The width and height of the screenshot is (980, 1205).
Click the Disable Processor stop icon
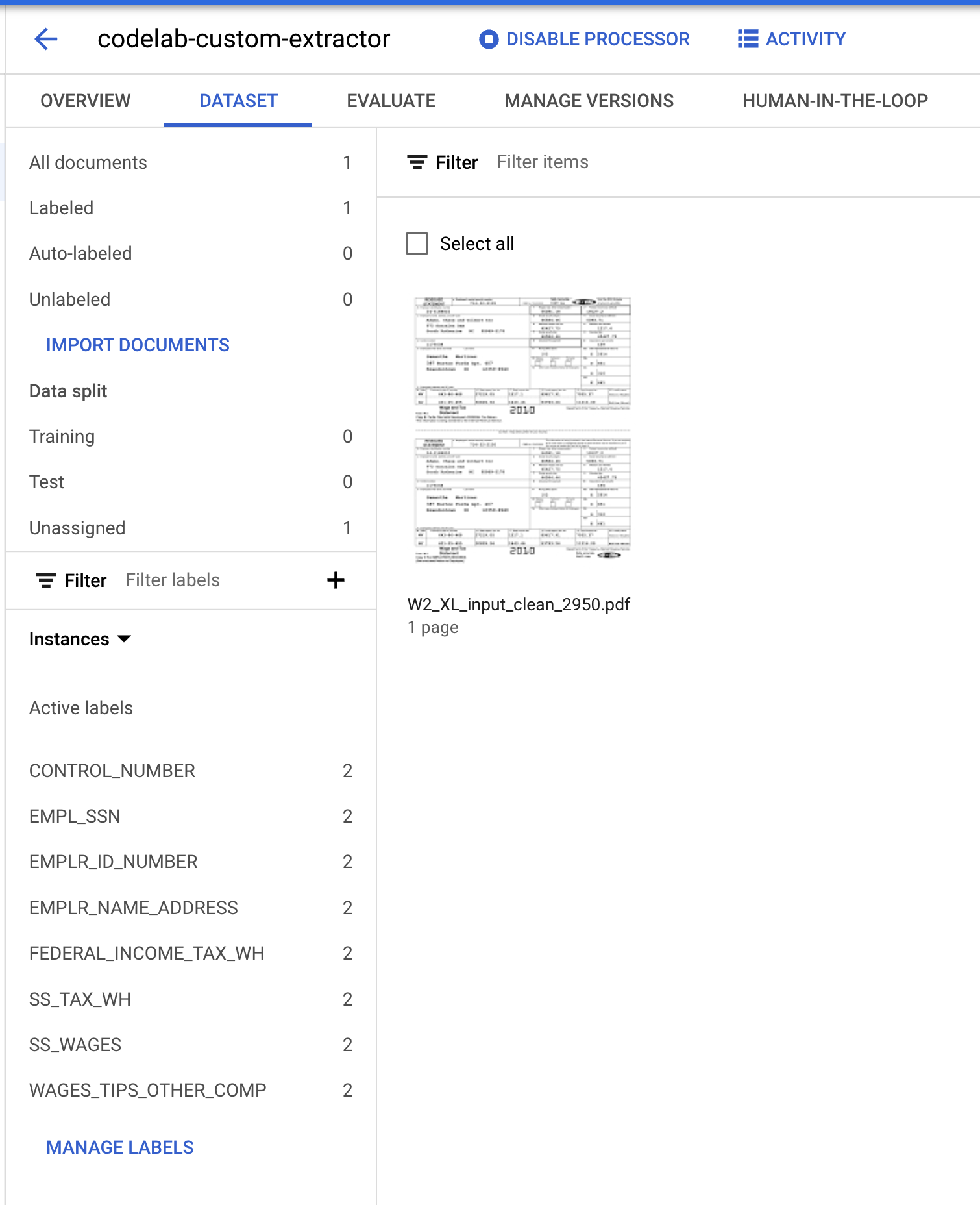coord(488,40)
